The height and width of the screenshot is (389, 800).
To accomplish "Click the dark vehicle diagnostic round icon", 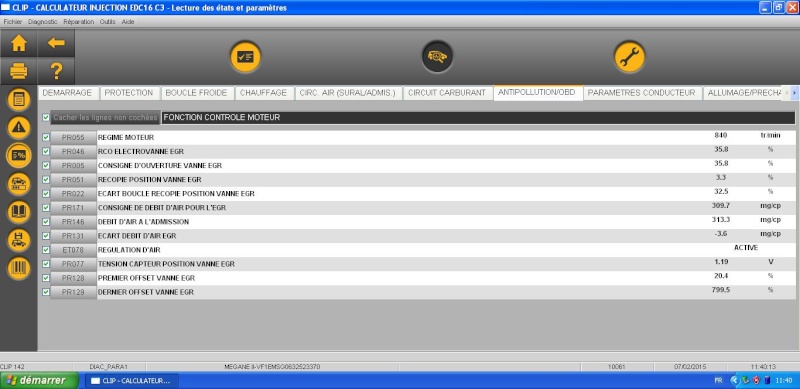I will [437, 57].
